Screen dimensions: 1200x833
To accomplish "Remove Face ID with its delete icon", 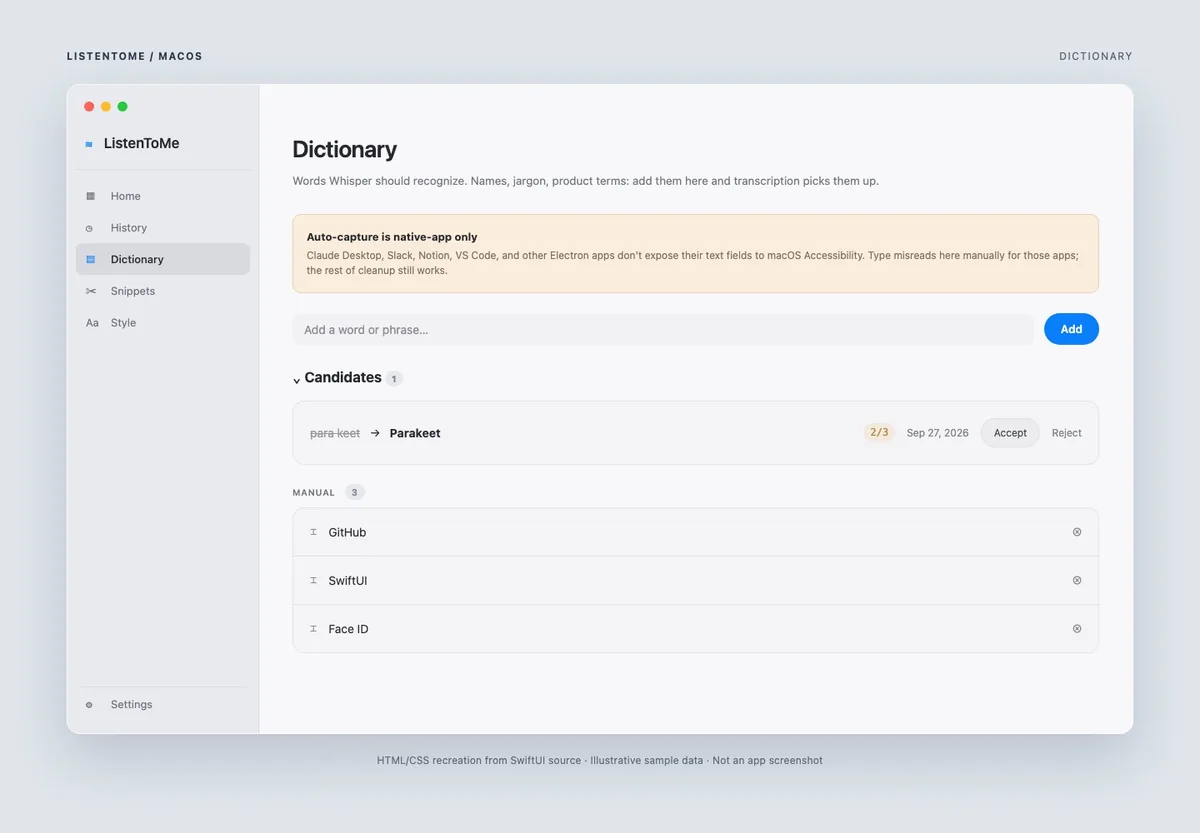I will click(1077, 629).
